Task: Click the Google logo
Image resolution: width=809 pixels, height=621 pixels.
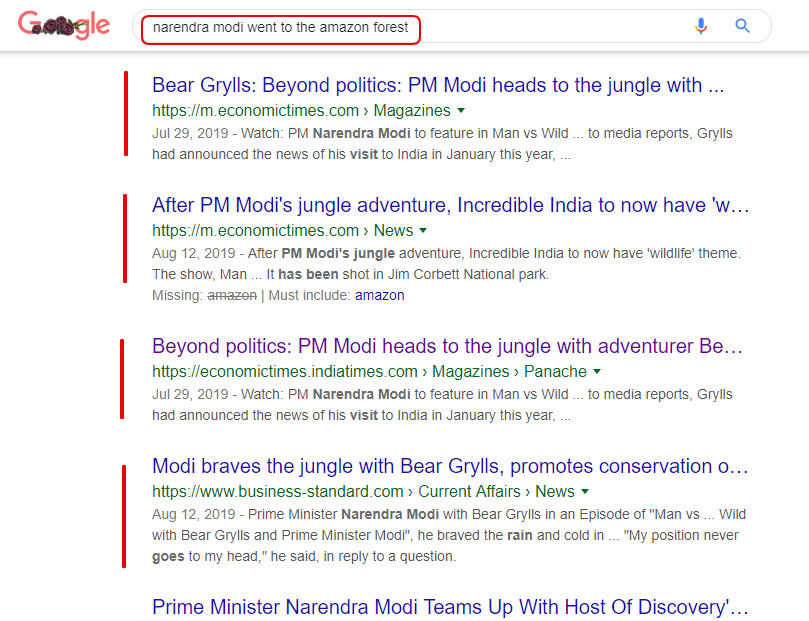Action: (x=64, y=25)
